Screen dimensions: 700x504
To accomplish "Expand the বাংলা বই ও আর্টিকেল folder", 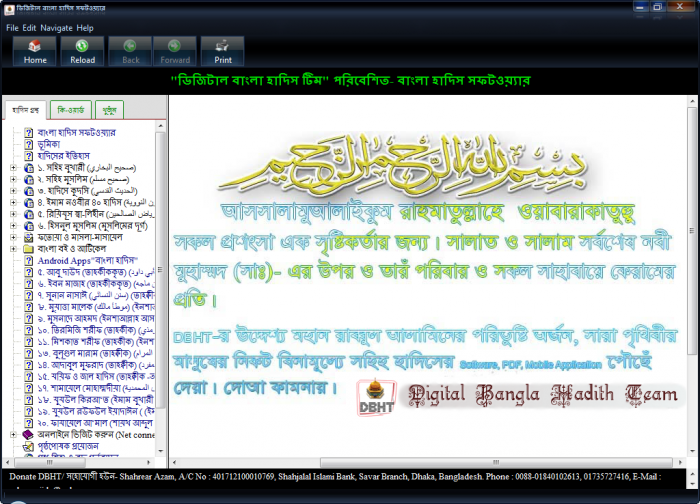I will (x=13, y=249).
